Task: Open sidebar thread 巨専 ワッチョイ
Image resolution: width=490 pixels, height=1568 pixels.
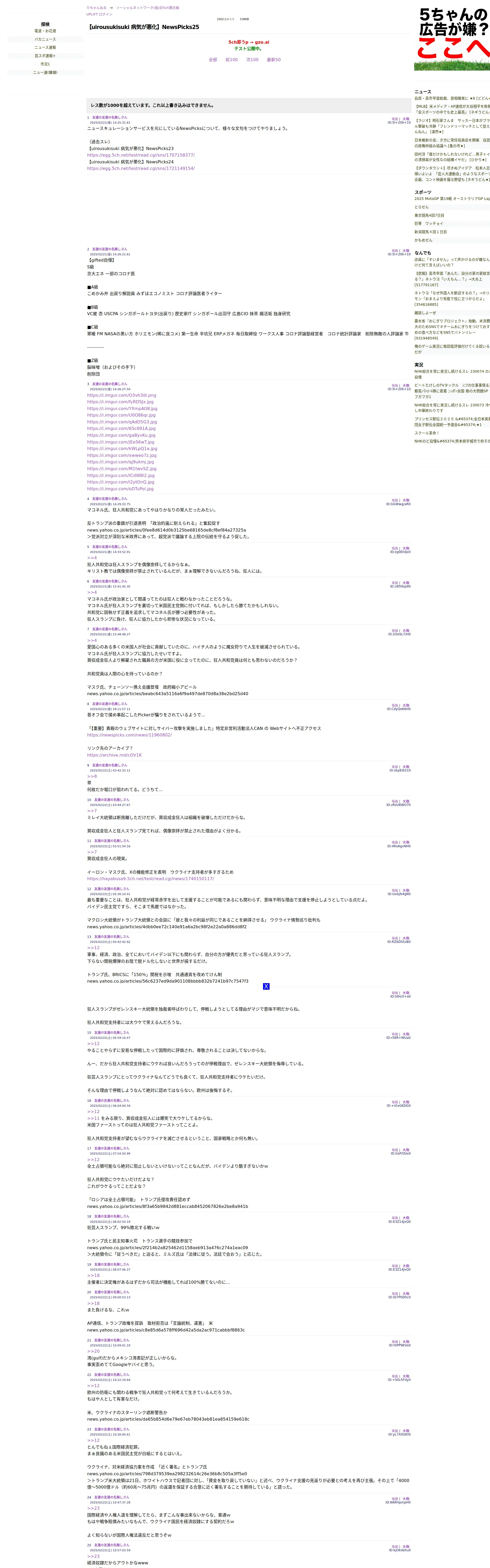Action: 429,223
